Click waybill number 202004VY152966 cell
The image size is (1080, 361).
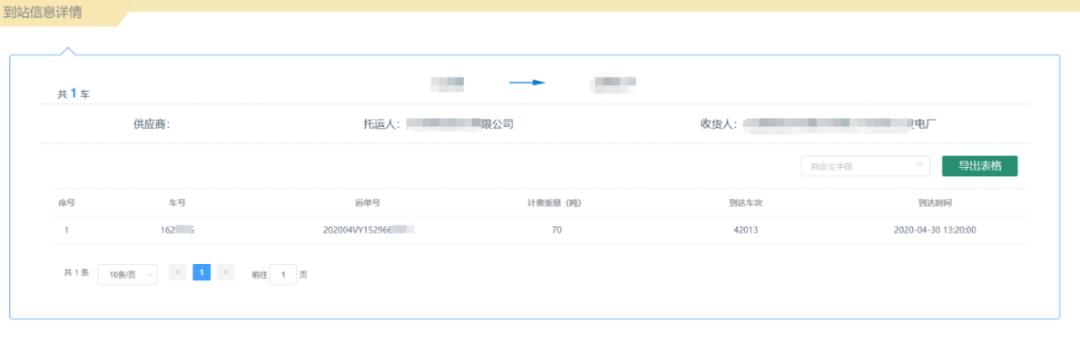(x=368, y=230)
